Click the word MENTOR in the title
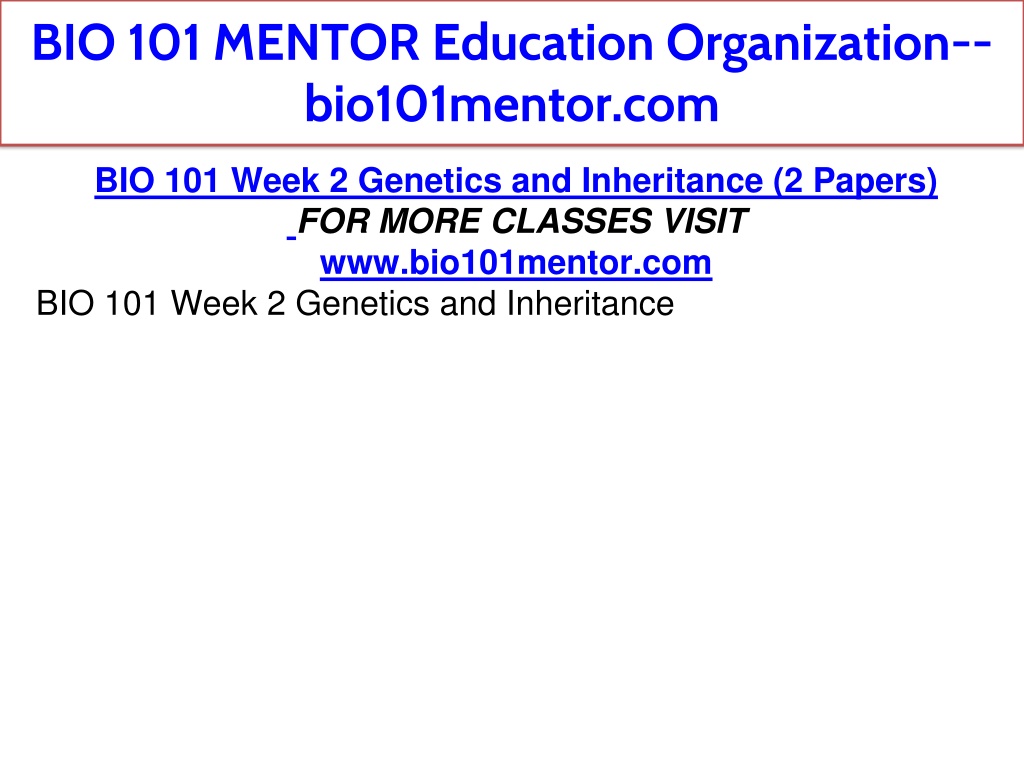 click(x=317, y=43)
